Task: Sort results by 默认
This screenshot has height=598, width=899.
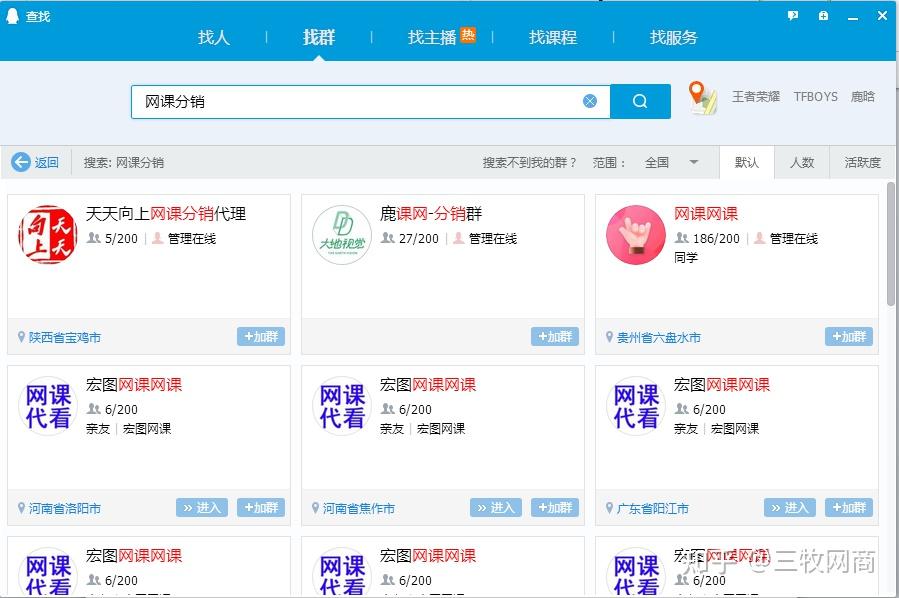Action: (x=746, y=163)
